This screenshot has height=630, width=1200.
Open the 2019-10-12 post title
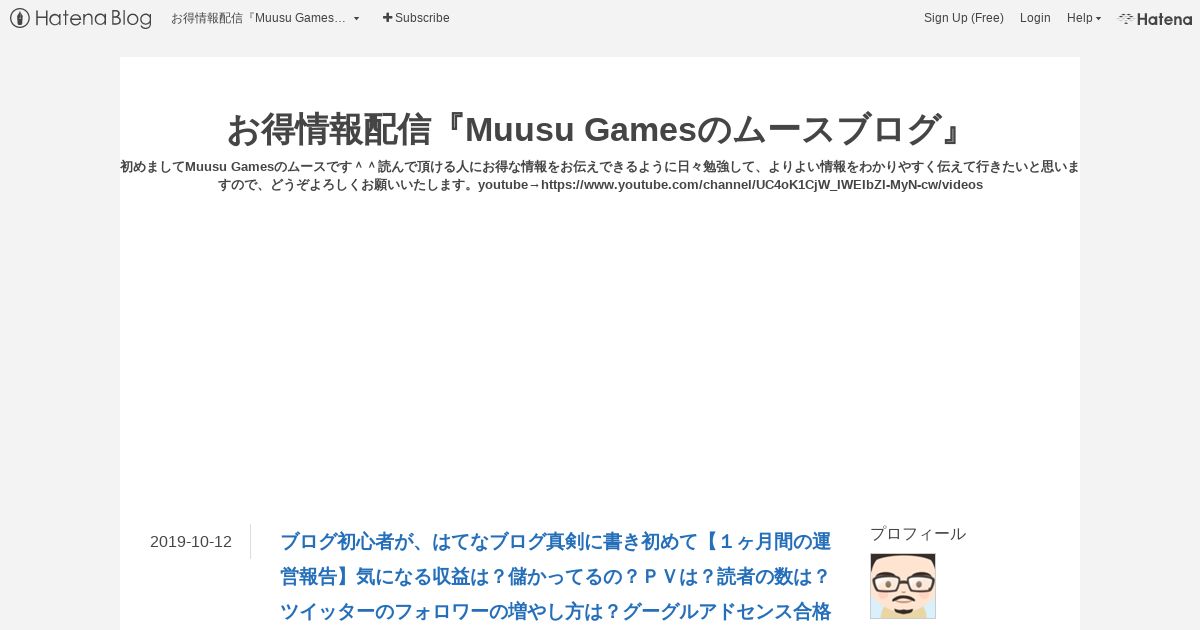coord(555,577)
